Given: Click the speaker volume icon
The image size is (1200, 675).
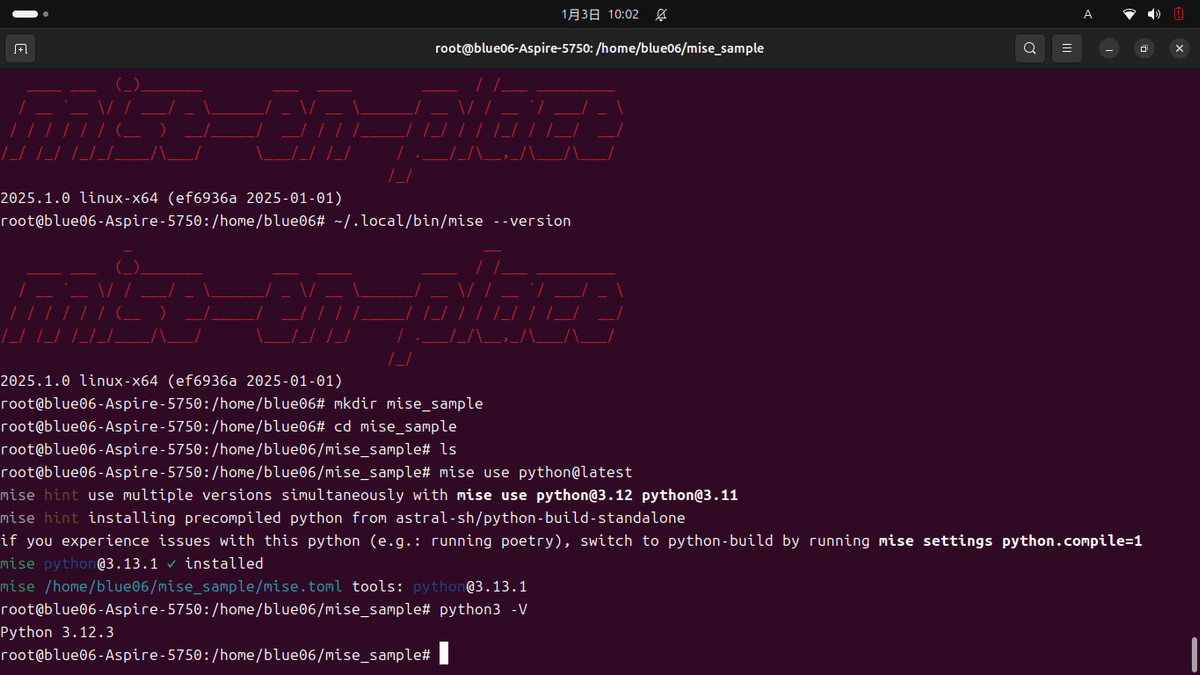Looking at the screenshot, I should [x=1153, y=14].
